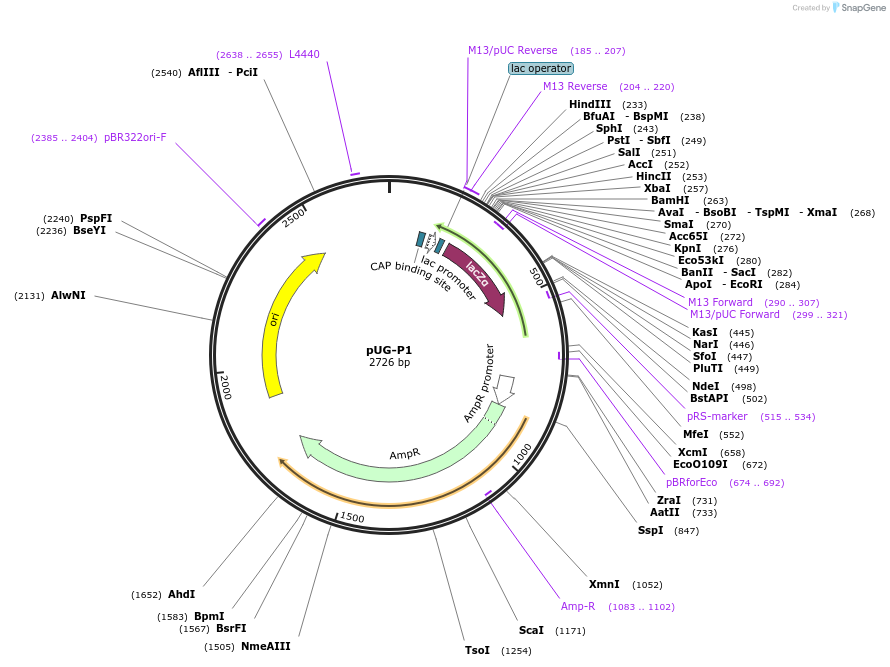The image size is (890, 667).
Task: Select the white AmpR promoter arrow
Action: click(x=505, y=387)
